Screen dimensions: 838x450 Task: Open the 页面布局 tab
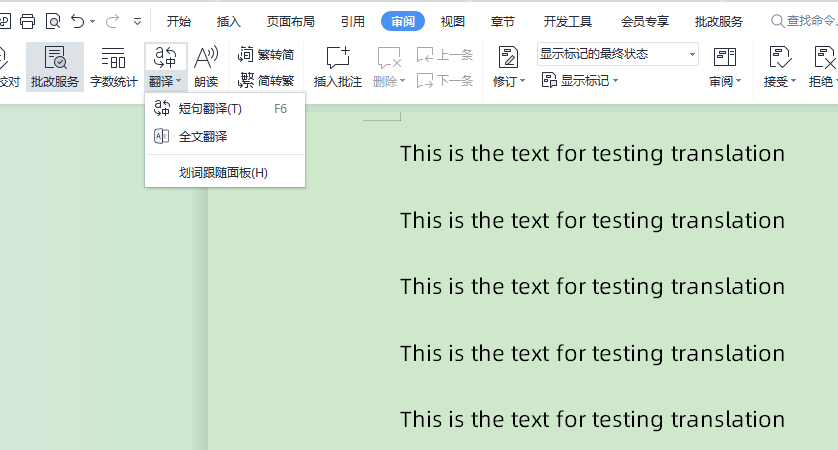[291, 21]
